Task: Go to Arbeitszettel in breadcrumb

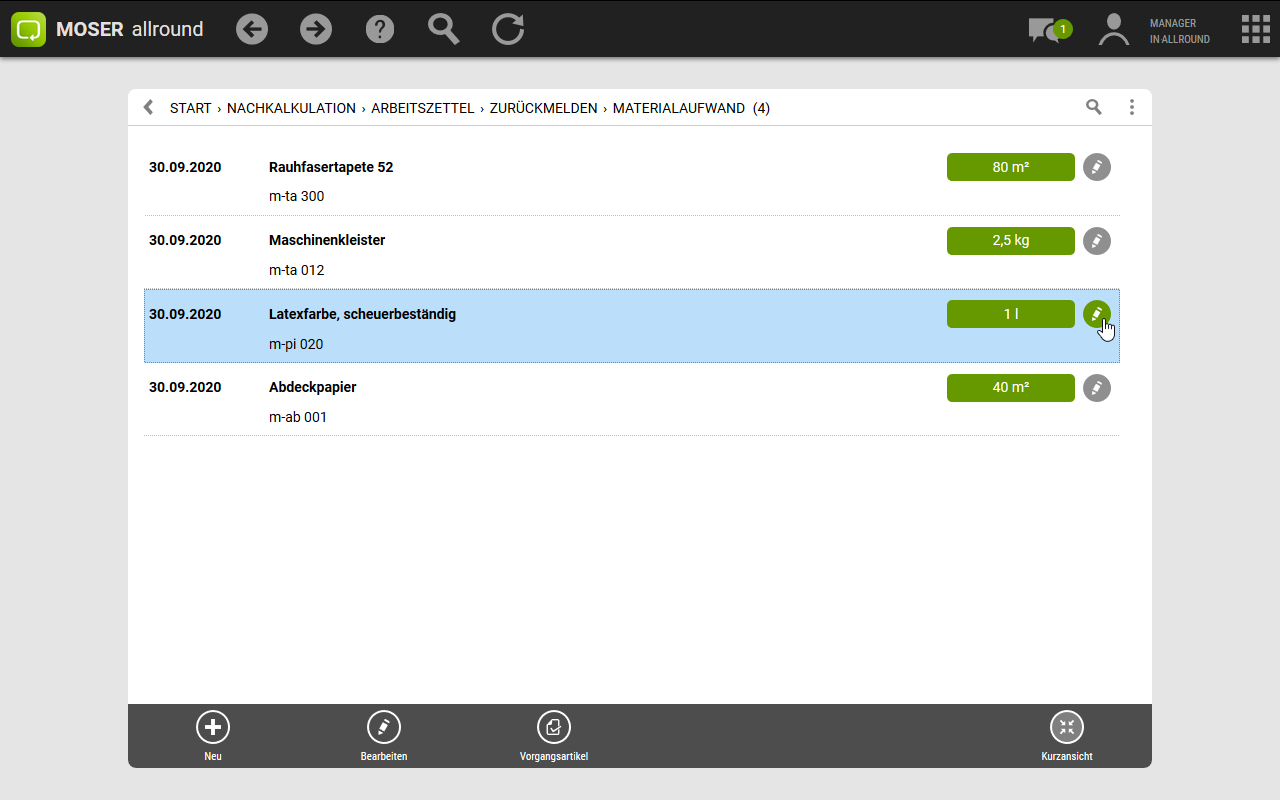Action: click(x=422, y=108)
